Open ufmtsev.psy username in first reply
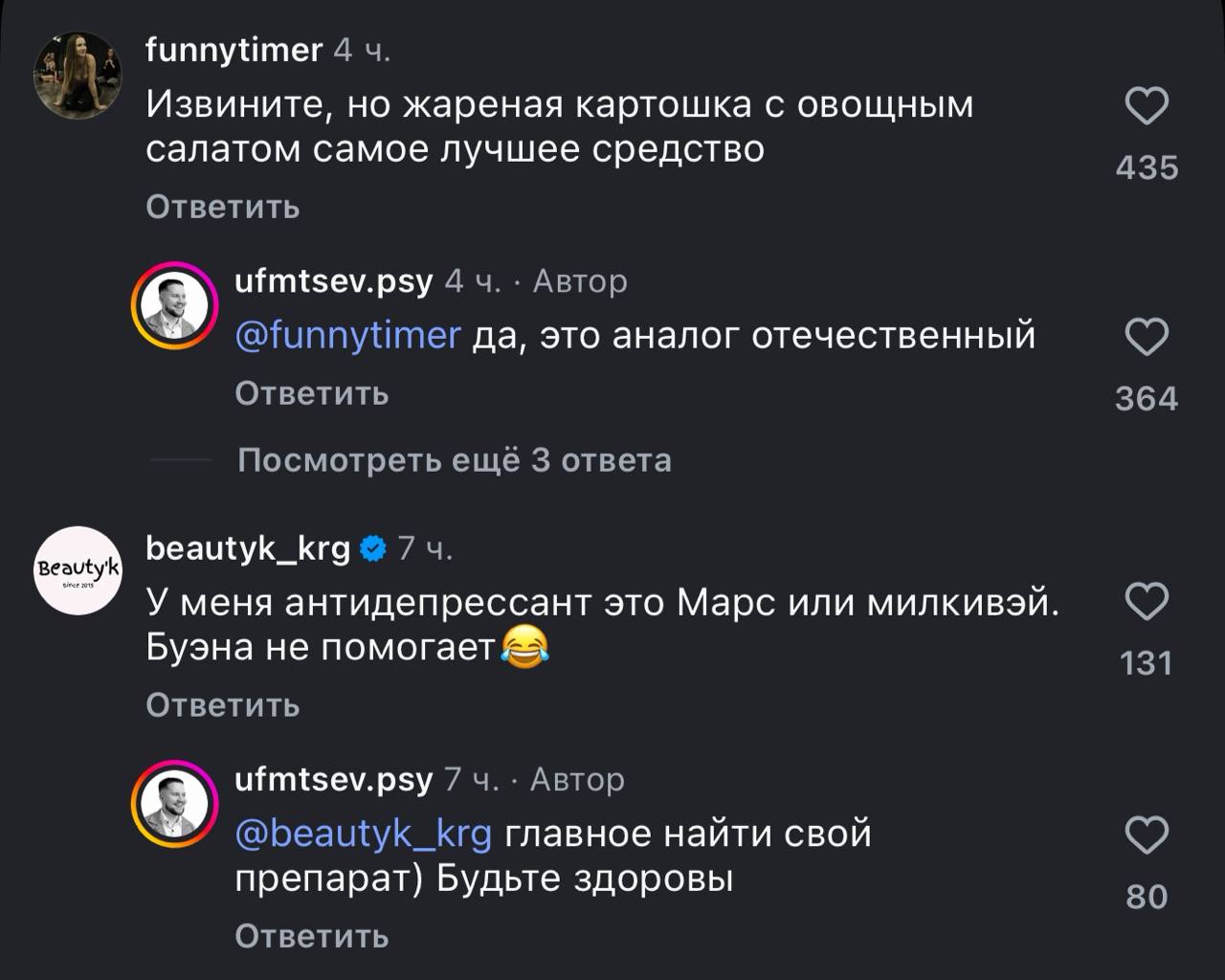The width and height of the screenshot is (1225, 980). 334,281
